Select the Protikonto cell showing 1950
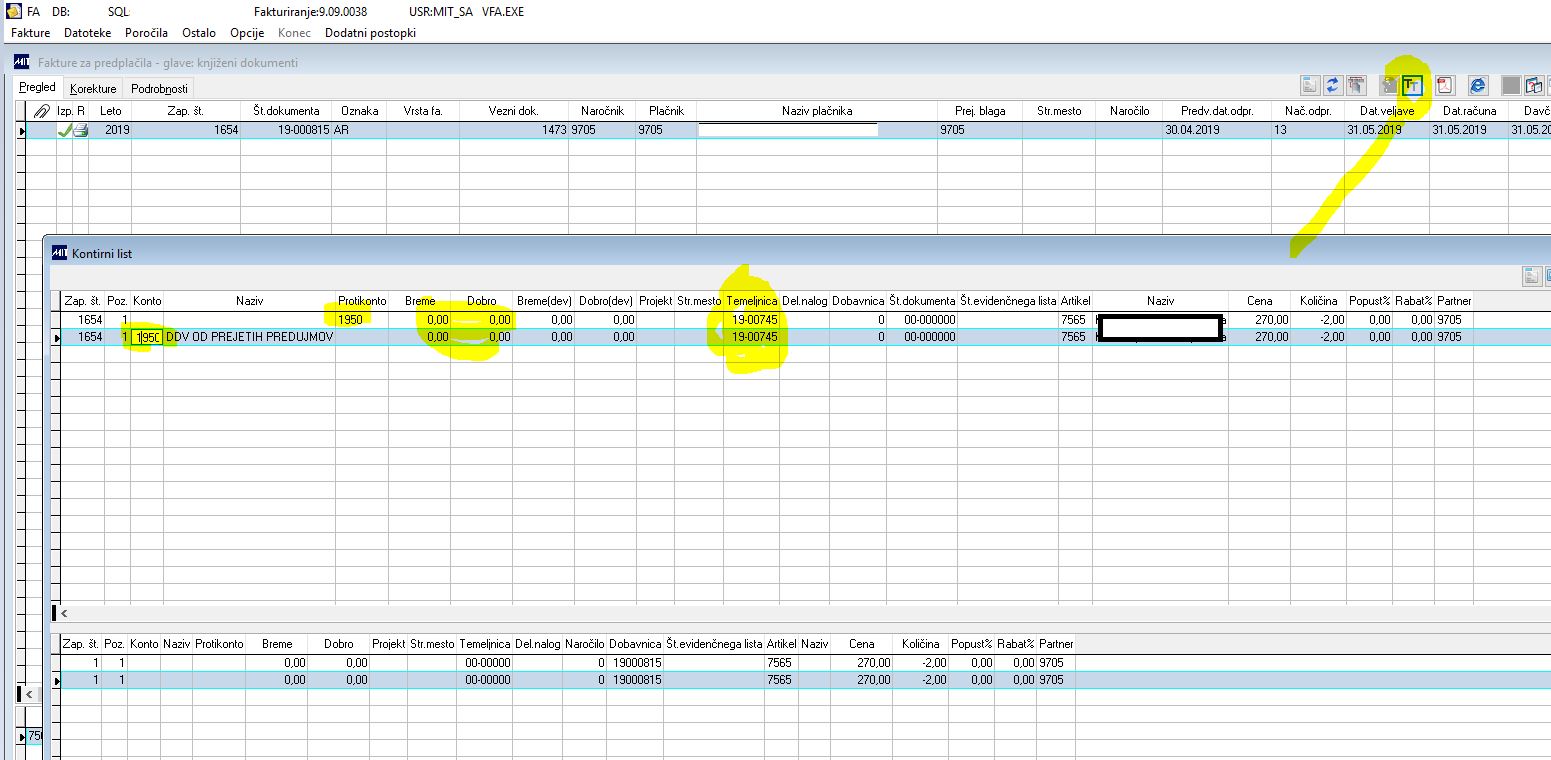This screenshot has height=760, width=1551. (362, 319)
